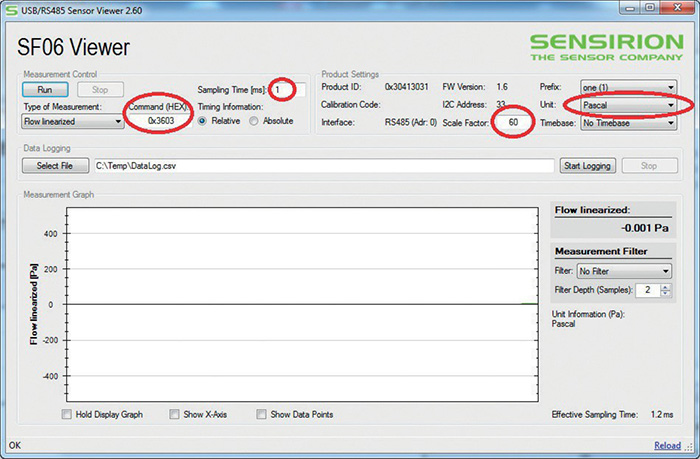The width and height of the screenshot is (700, 459).
Task: Close the Sensor Viewer window
Action: pyautogui.click(x=677, y=8)
